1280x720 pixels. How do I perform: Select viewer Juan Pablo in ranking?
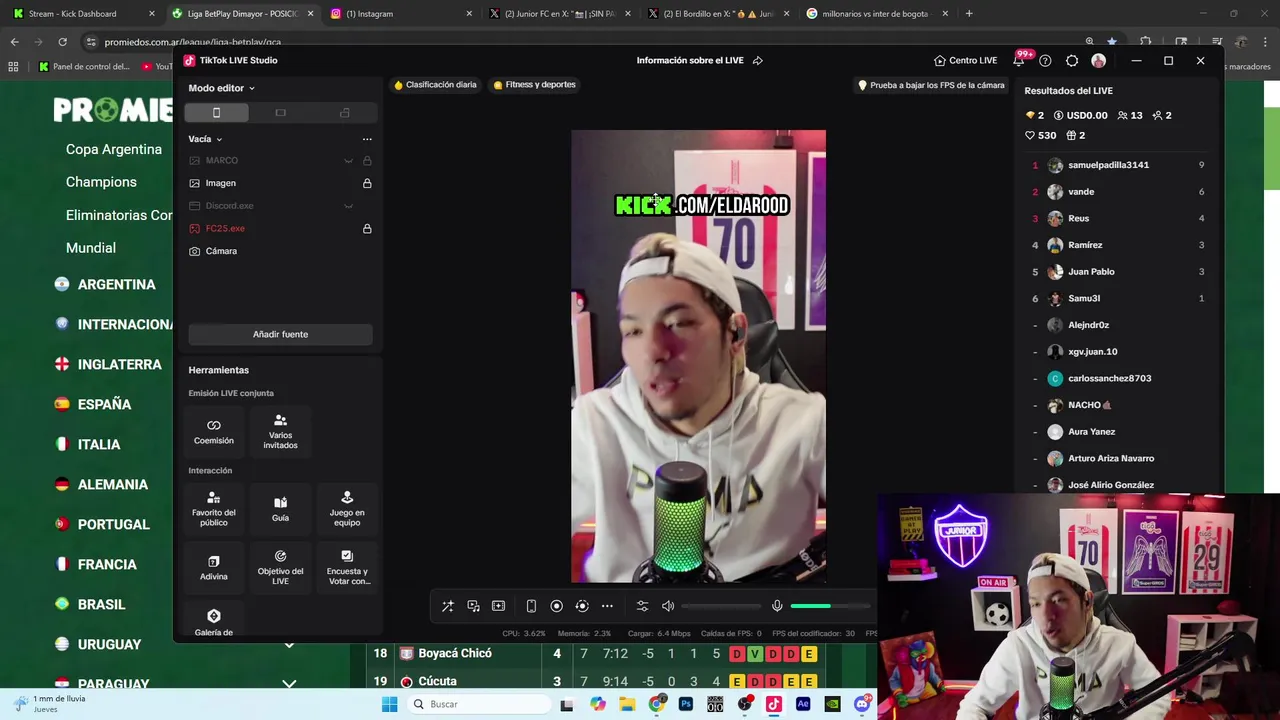click(x=1119, y=272)
